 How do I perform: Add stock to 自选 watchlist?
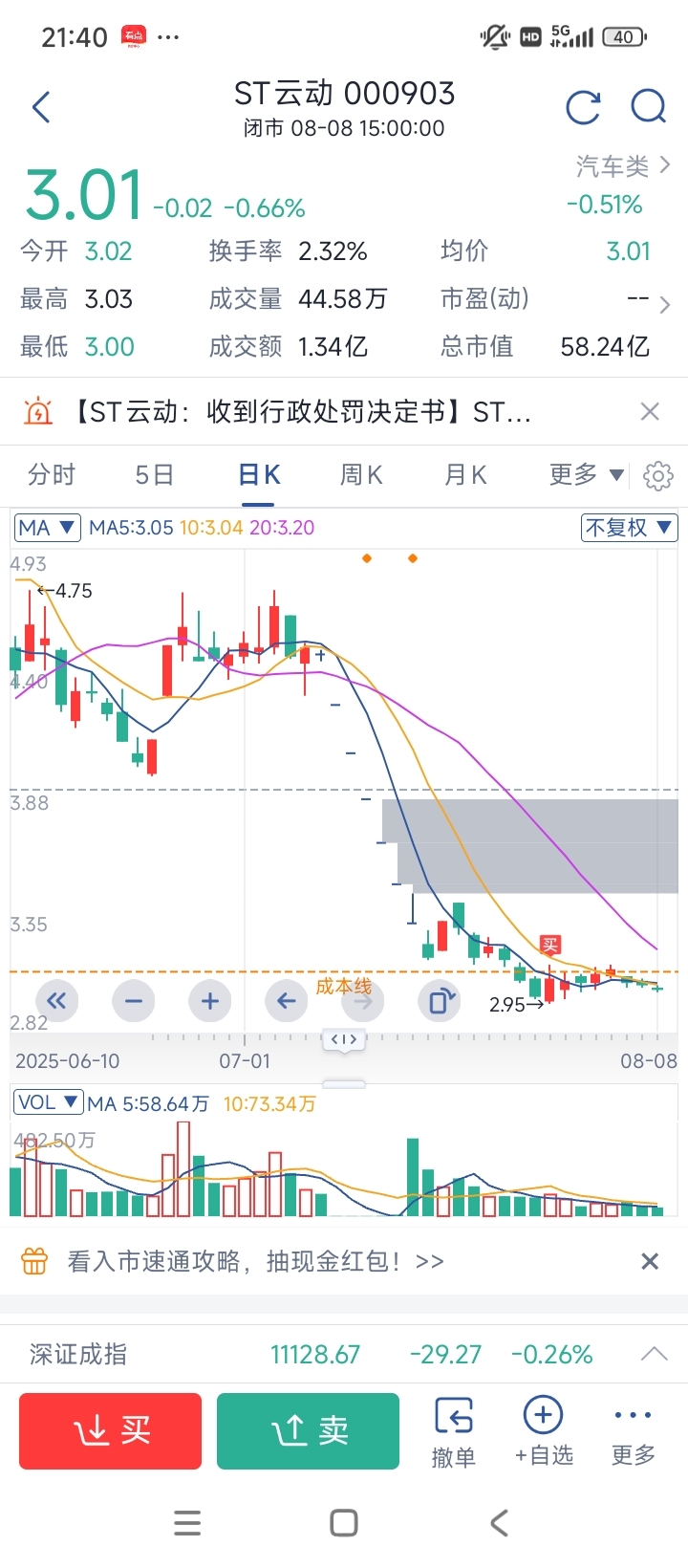[x=544, y=1431]
